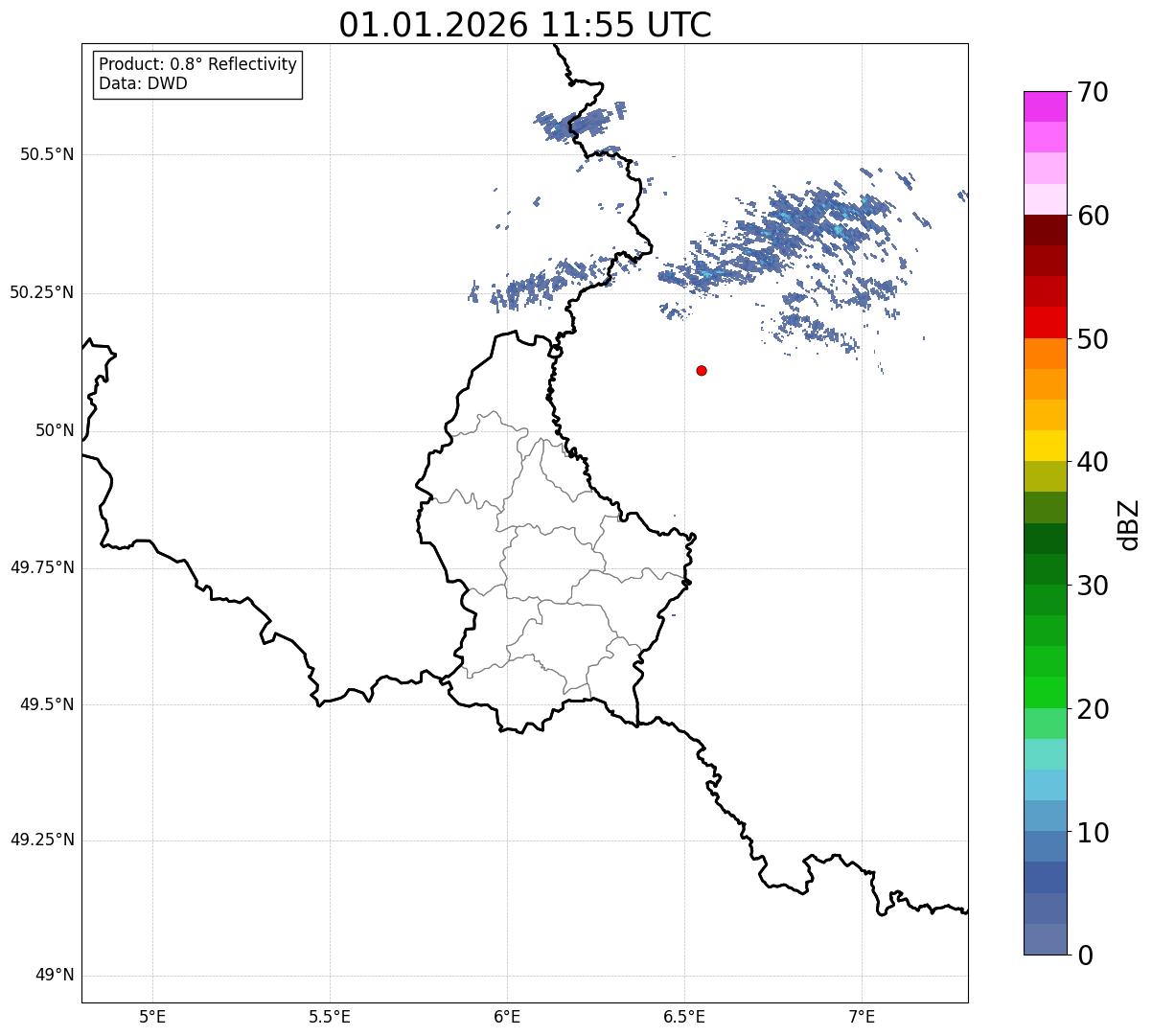Click the 'Product: 0.8° Reflectivity' label
The width and height of the screenshot is (1152, 1036).
tap(198, 64)
